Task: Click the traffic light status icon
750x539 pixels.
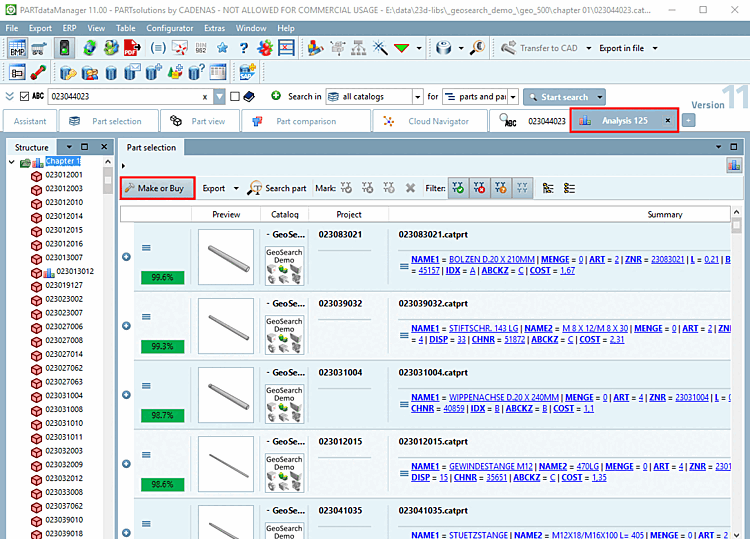Action: (64, 48)
